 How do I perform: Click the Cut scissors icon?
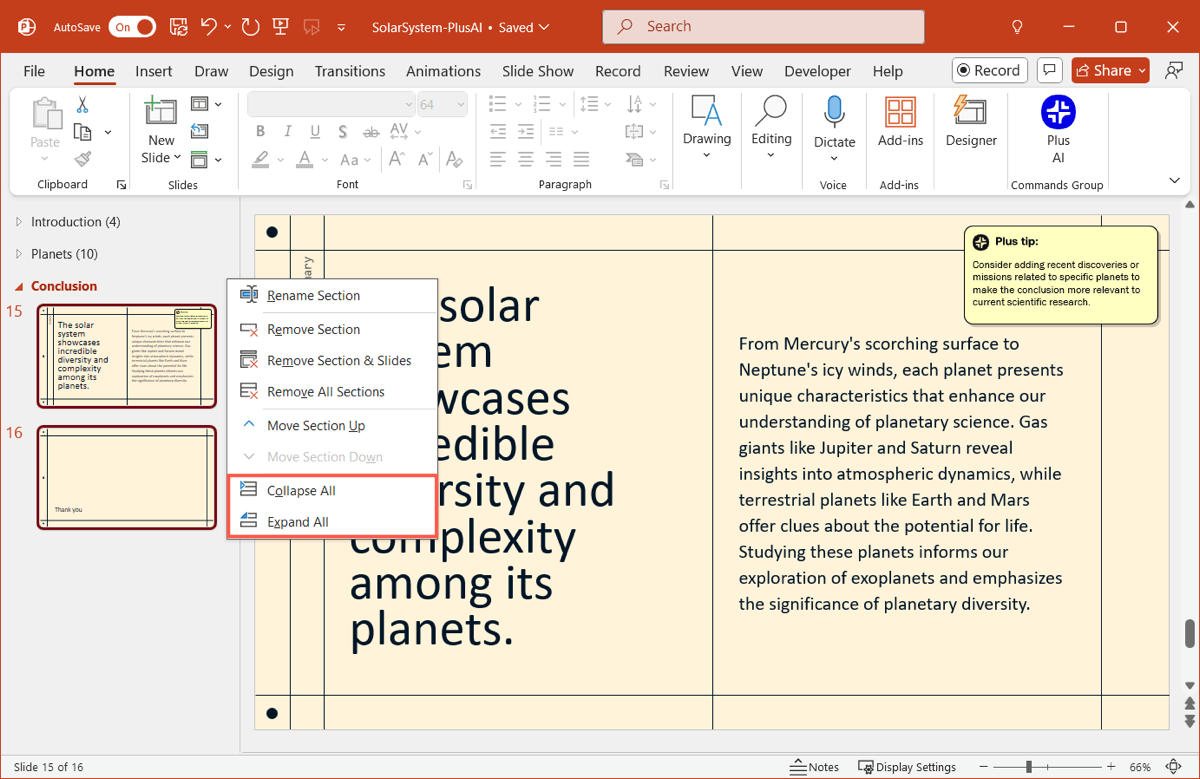tap(83, 105)
